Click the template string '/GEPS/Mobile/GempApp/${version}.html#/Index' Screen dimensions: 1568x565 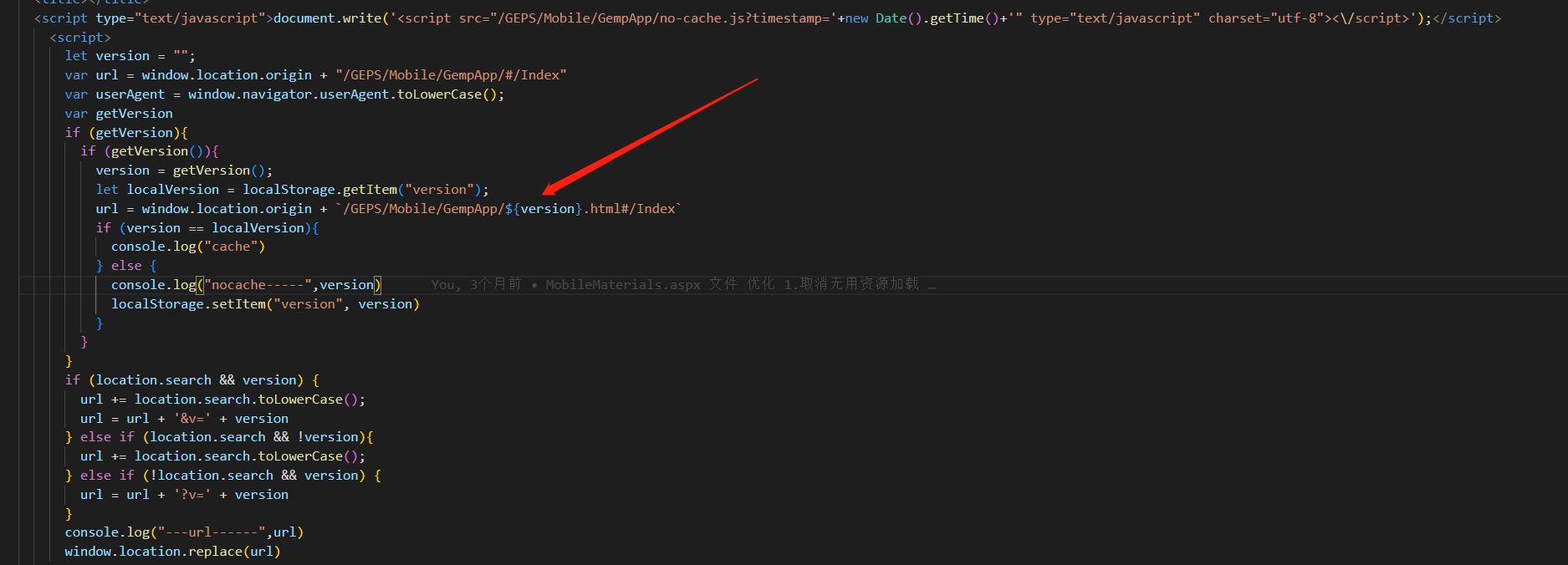point(508,209)
